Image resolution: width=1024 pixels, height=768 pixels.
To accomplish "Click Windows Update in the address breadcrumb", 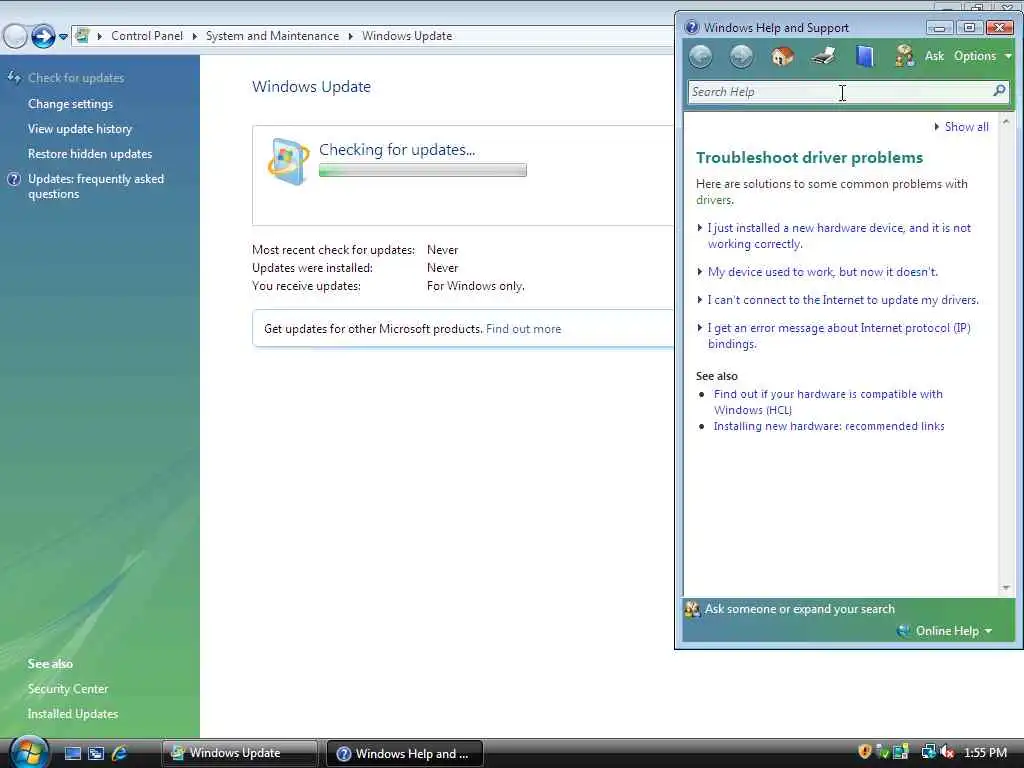I will [x=407, y=36].
